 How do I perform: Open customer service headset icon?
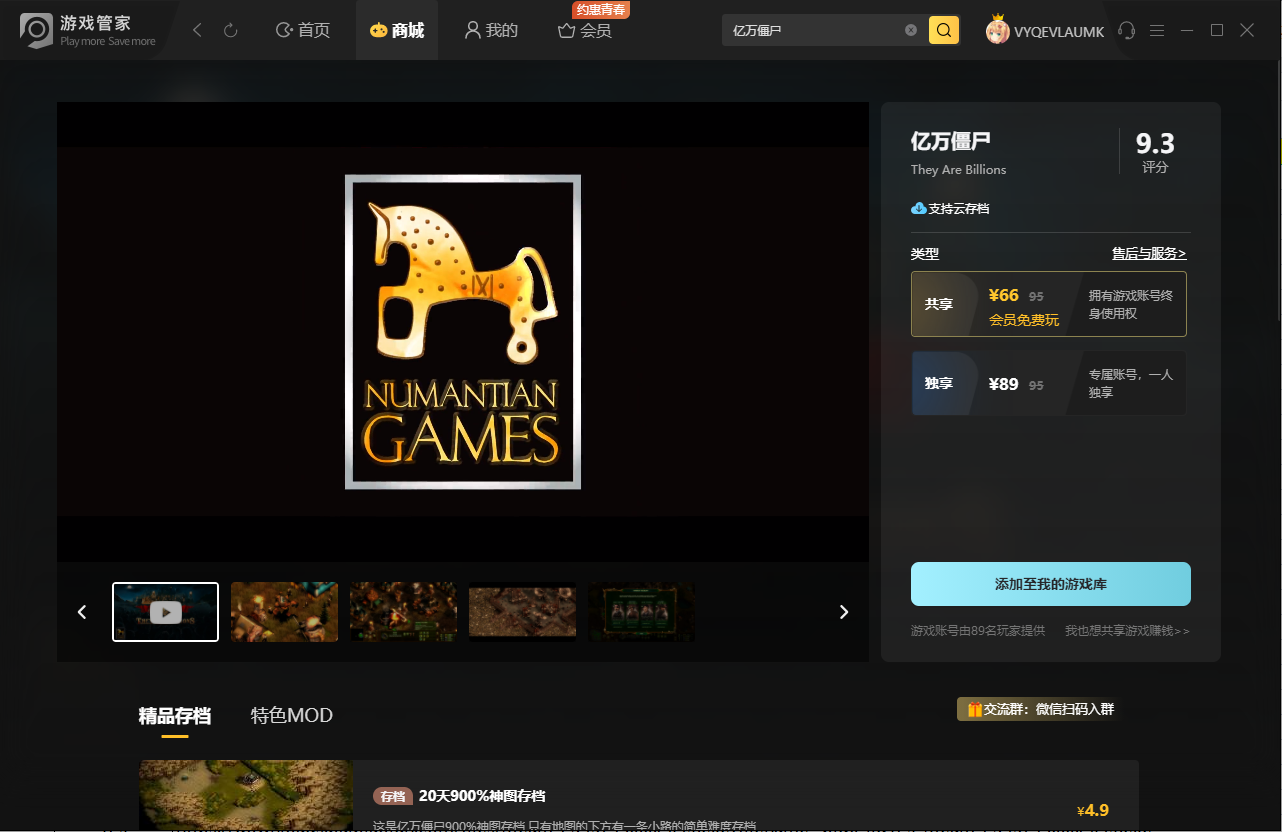coord(1127,30)
